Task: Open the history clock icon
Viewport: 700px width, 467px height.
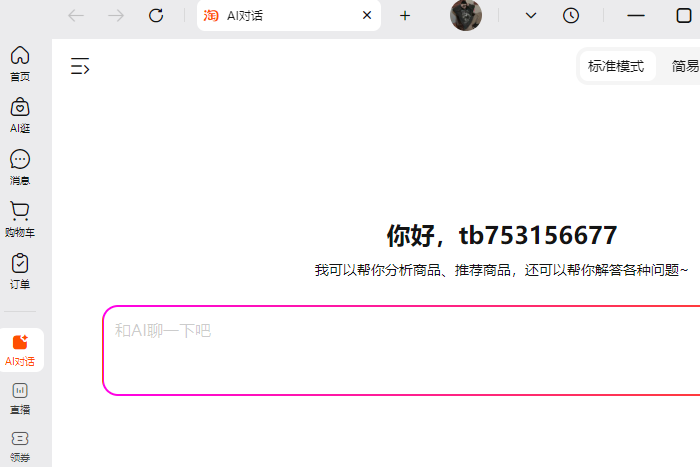Action: click(x=571, y=15)
